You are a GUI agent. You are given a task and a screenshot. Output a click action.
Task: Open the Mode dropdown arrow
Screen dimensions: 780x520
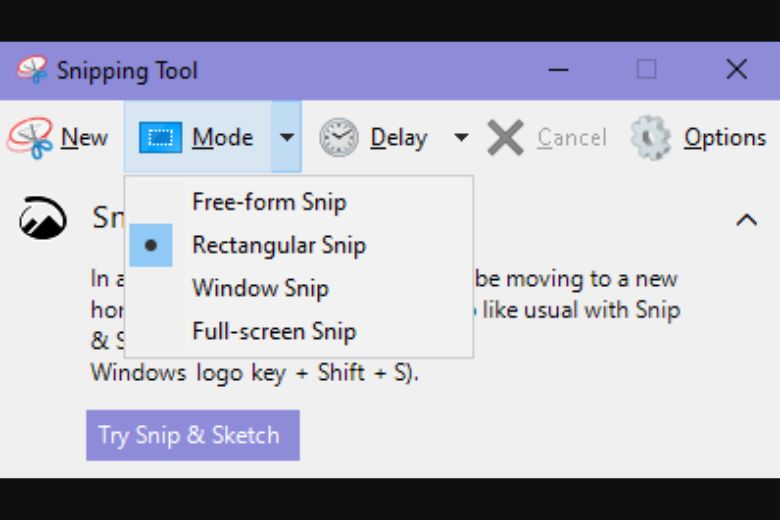pyautogui.click(x=286, y=137)
